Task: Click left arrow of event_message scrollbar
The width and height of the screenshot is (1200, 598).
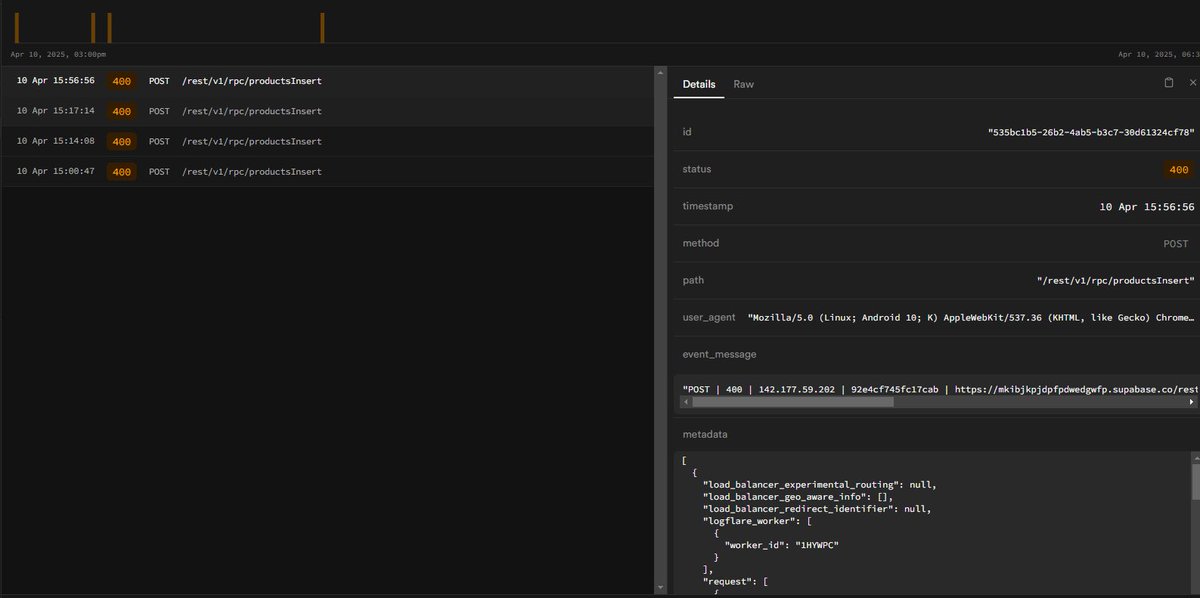Action: (685, 402)
